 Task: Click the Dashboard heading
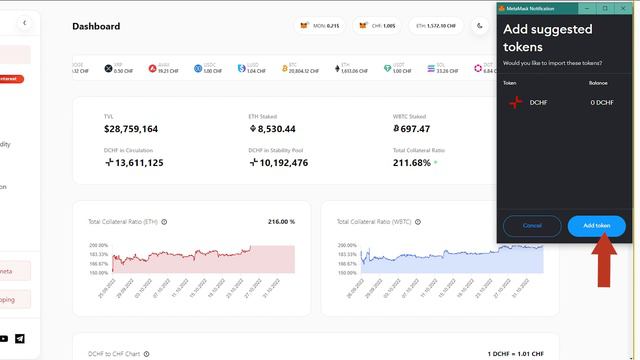tap(96, 26)
